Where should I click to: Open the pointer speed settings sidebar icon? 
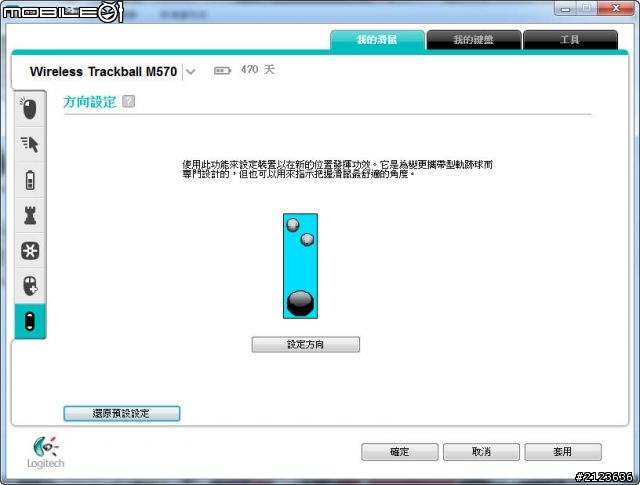tap(30, 144)
